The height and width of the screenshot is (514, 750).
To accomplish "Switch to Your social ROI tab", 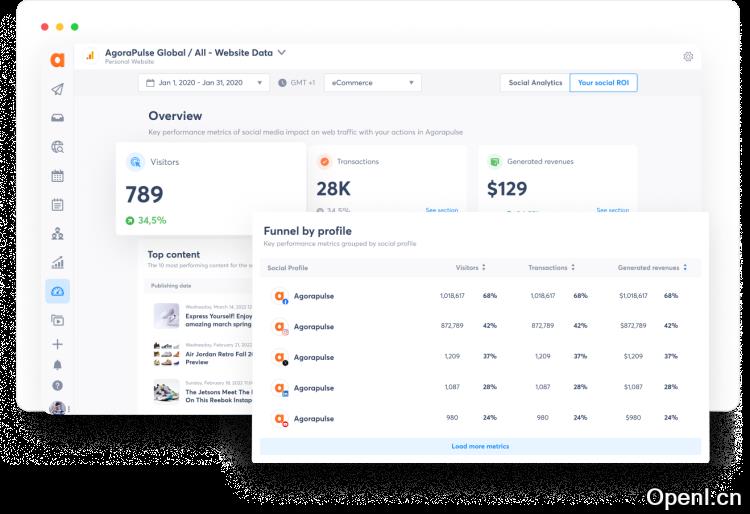I will pyautogui.click(x=603, y=83).
